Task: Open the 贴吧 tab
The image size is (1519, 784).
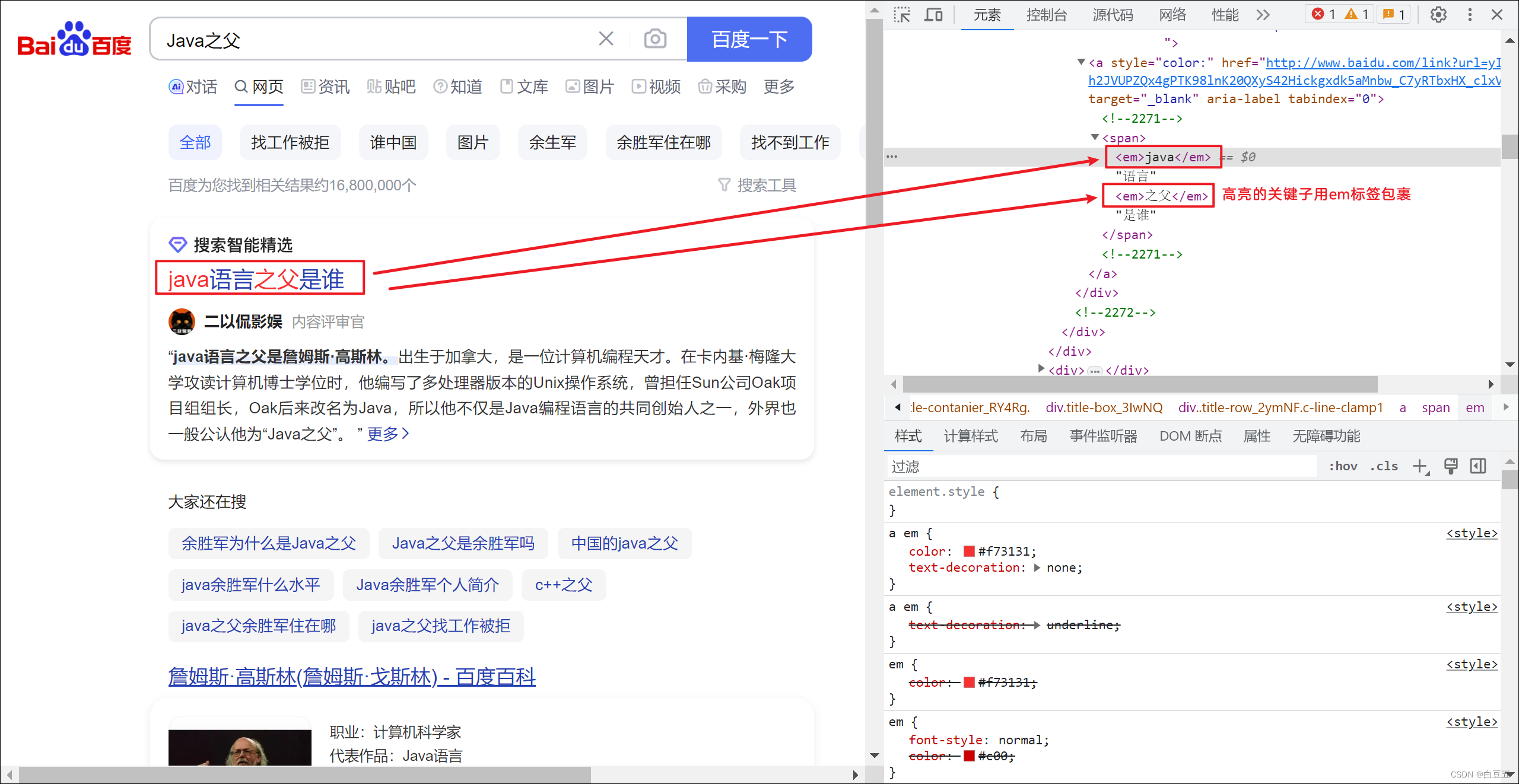Action: point(391,87)
